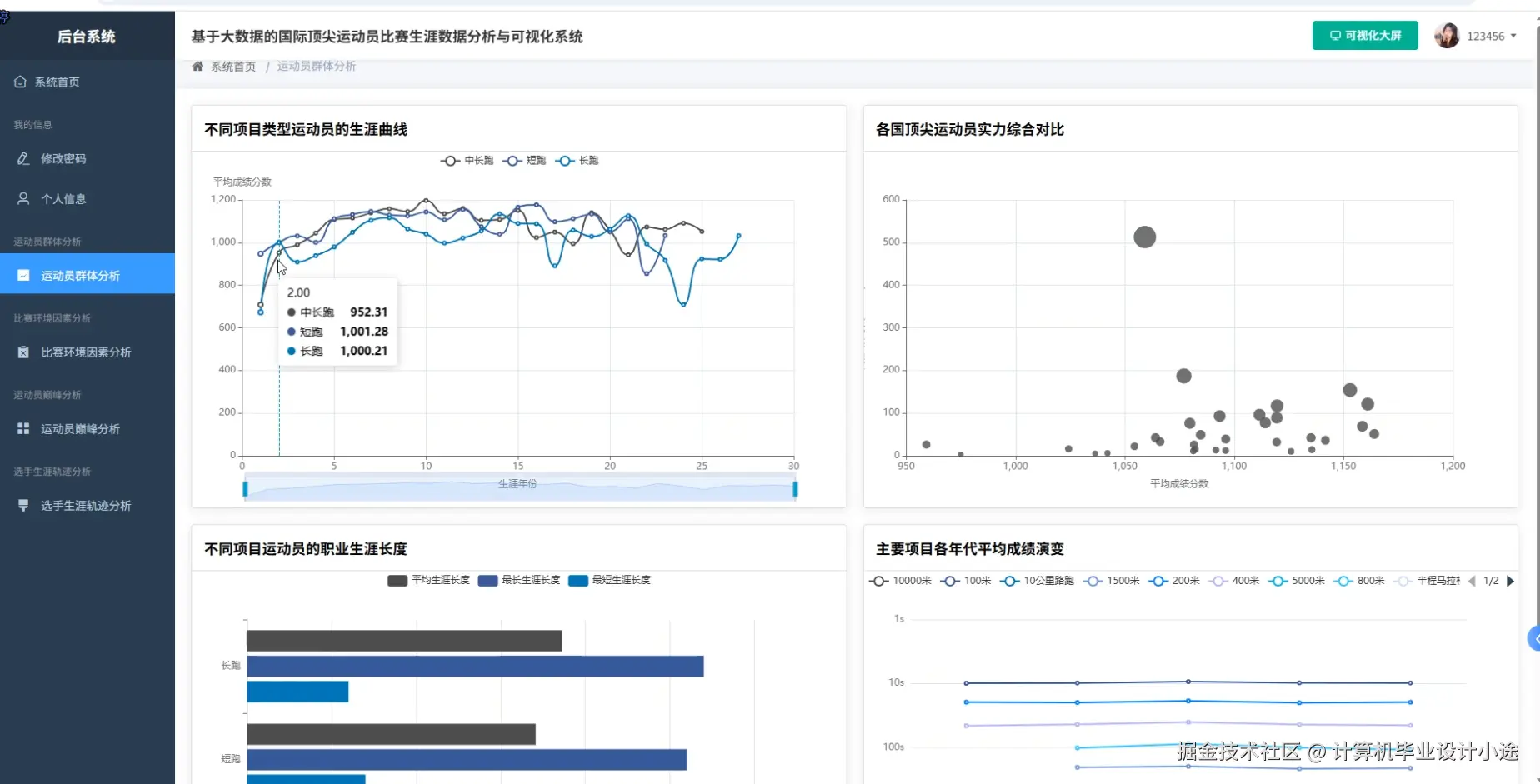Click the page title 基于大数据的国际顶尖运动员比赛生涯数据分析与可视化系统
Screen dimensions: 1540x784
(x=387, y=37)
